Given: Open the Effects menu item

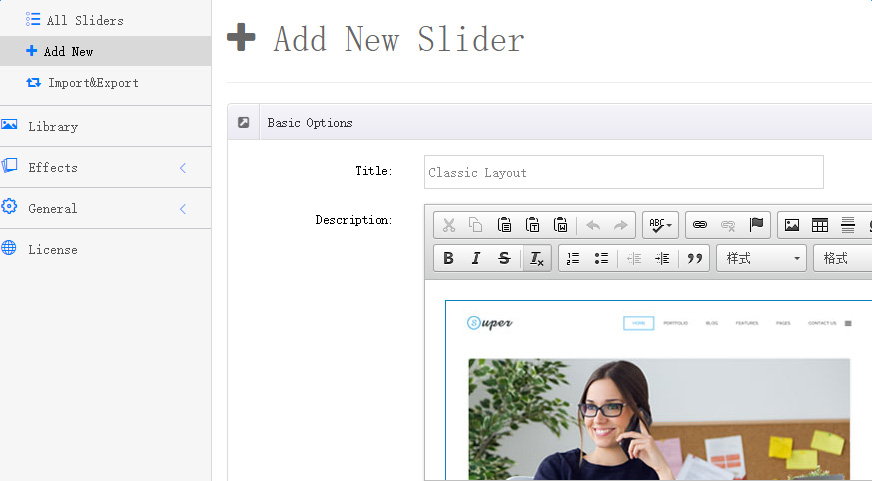Looking at the screenshot, I should (106, 167).
